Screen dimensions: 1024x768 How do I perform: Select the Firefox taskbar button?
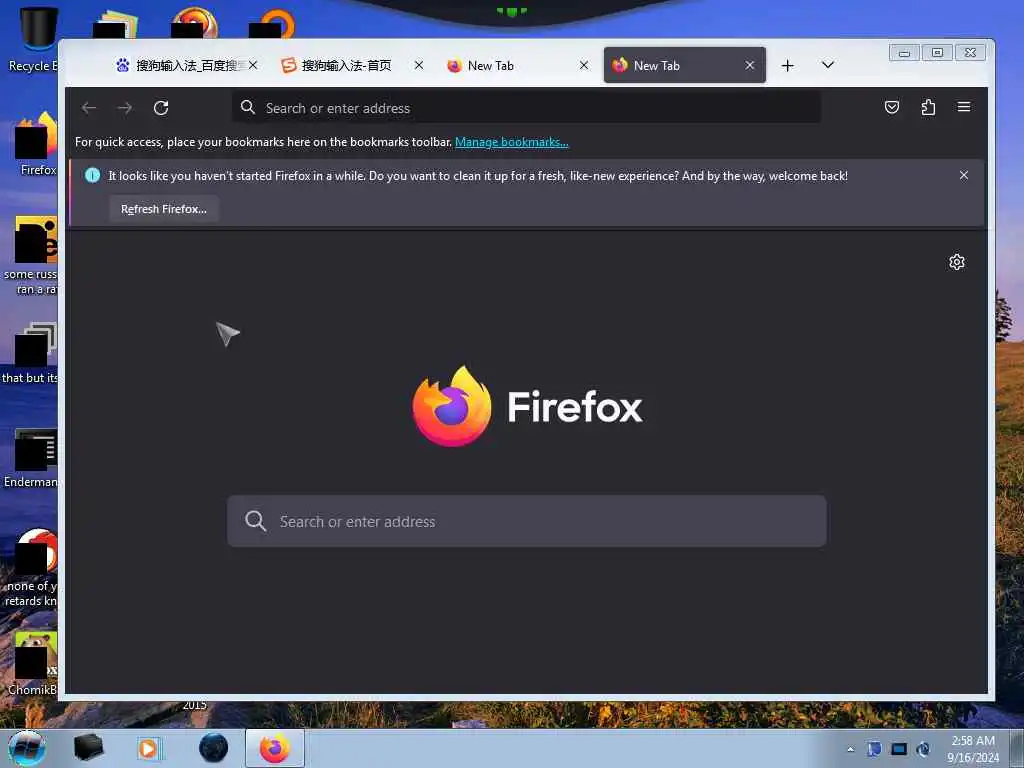(x=275, y=748)
